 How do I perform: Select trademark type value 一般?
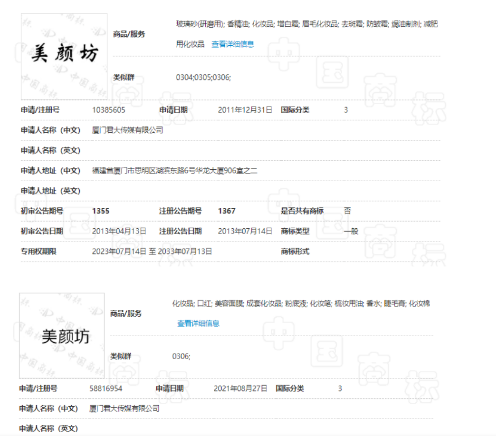351,231
